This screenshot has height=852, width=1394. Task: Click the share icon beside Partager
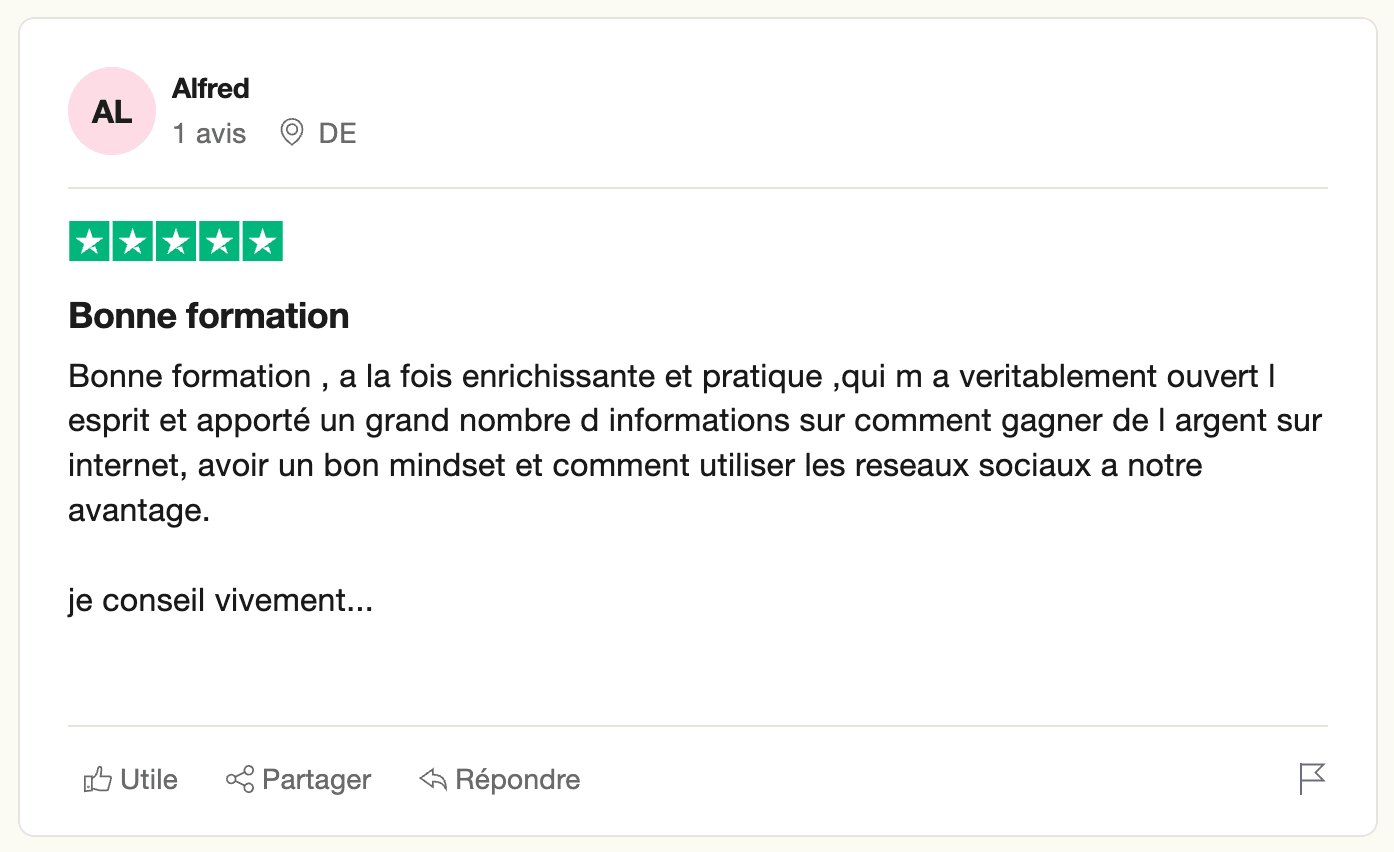pos(240,780)
